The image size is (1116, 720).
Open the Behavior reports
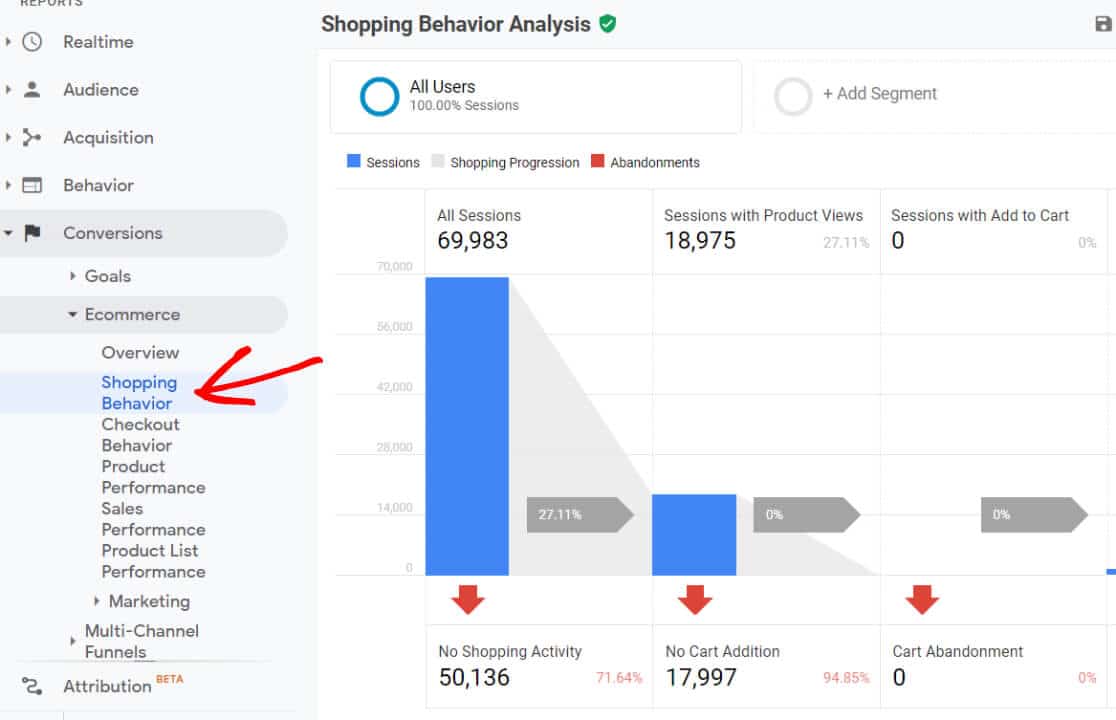98,185
